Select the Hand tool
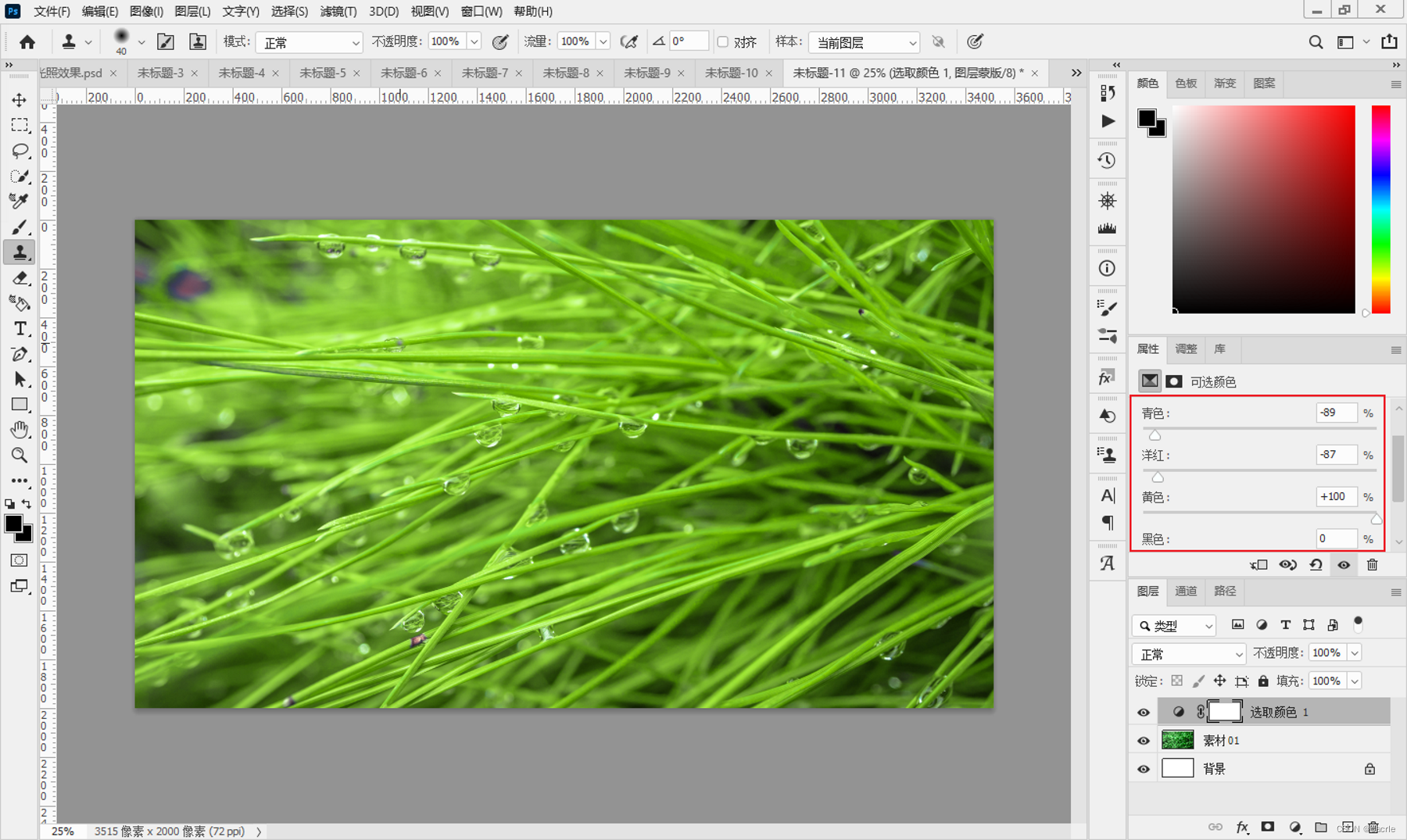1407x840 pixels. point(20,430)
